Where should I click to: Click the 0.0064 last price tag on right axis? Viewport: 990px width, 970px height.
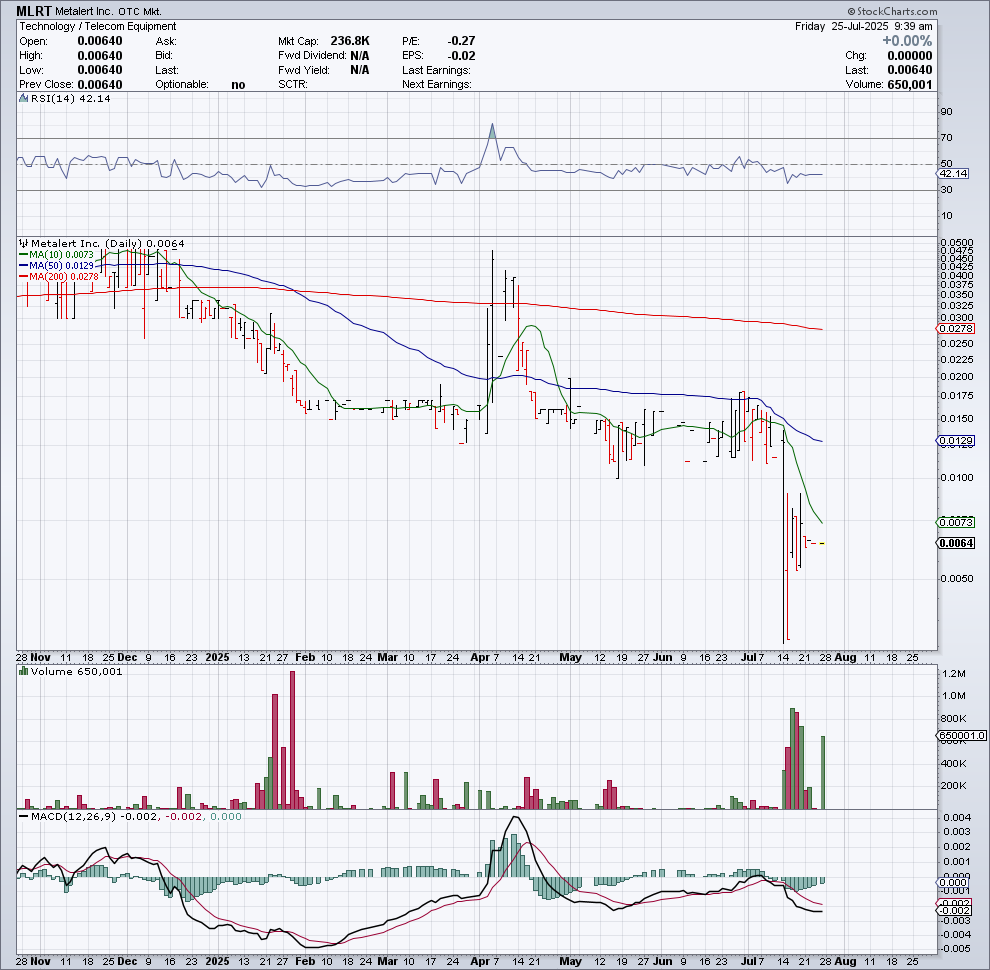[955, 543]
